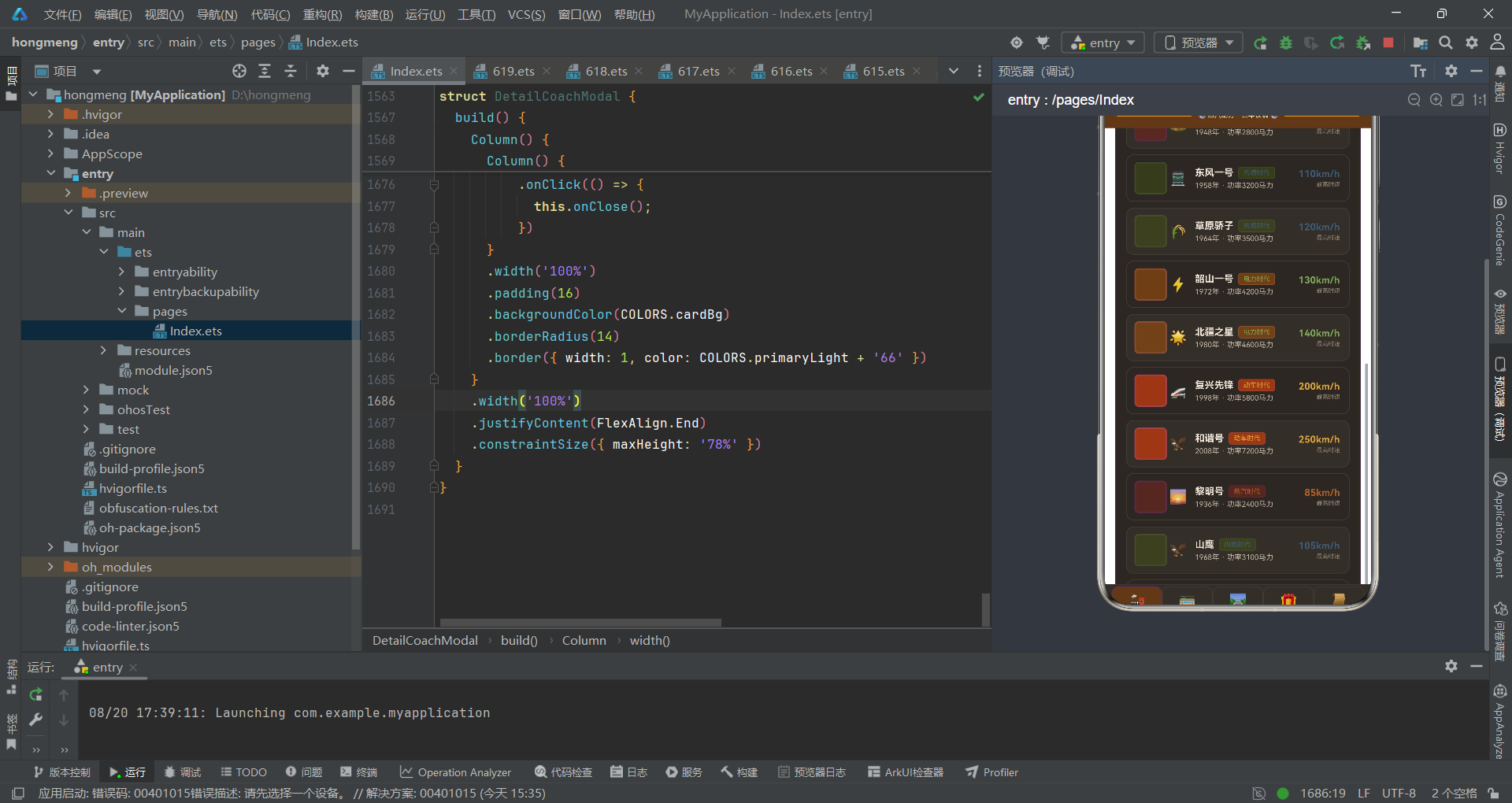Collapse all items in Project panel
The width and height of the screenshot is (1512, 803).
pos(291,72)
